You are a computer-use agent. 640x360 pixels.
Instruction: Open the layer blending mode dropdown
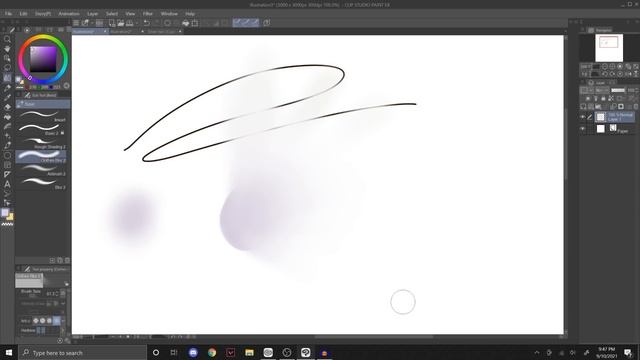click(x=602, y=90)
